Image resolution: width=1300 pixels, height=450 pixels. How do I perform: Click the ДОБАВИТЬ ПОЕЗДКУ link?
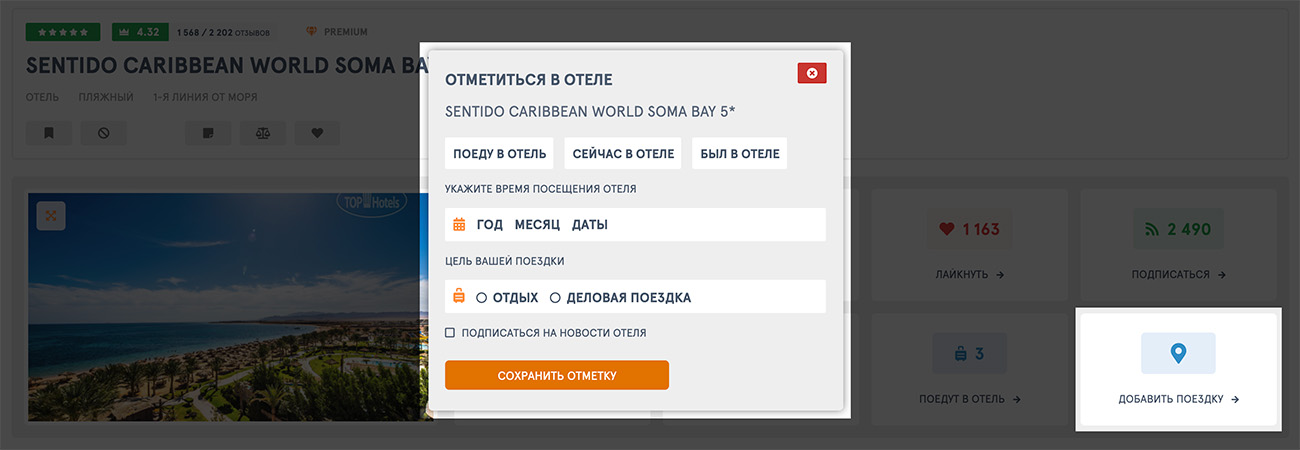click(1179, 399)
